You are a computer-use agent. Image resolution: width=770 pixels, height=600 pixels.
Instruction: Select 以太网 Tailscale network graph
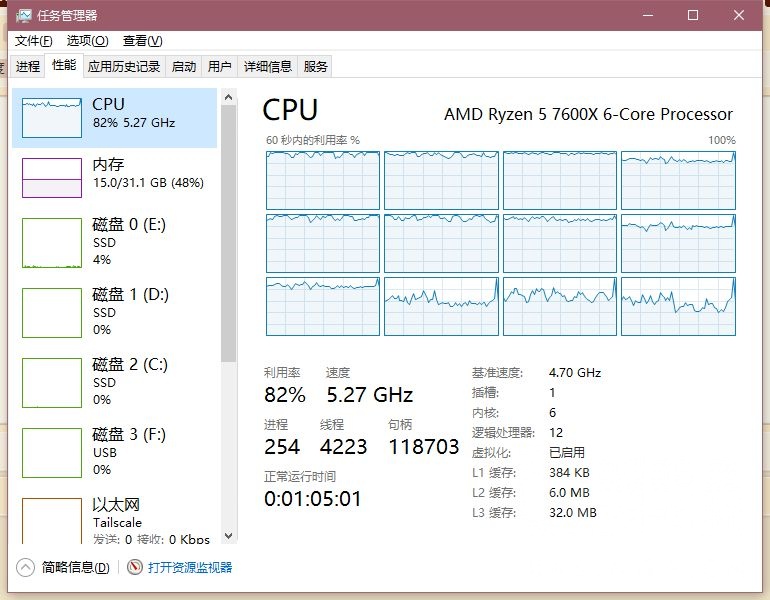pyautogui.click(x=52, y=520)
